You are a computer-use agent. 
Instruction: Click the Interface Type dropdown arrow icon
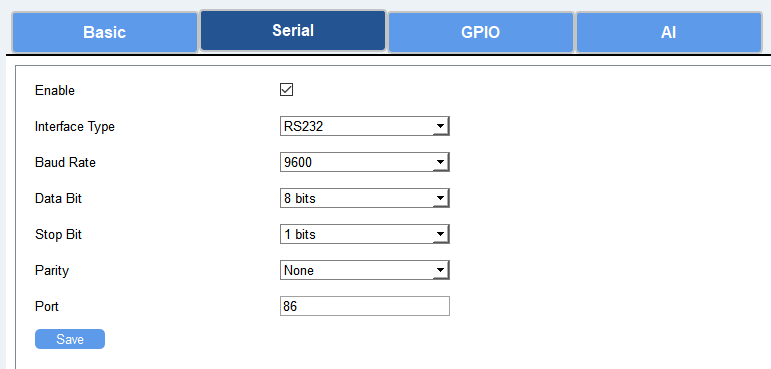(x=441, y=126)
